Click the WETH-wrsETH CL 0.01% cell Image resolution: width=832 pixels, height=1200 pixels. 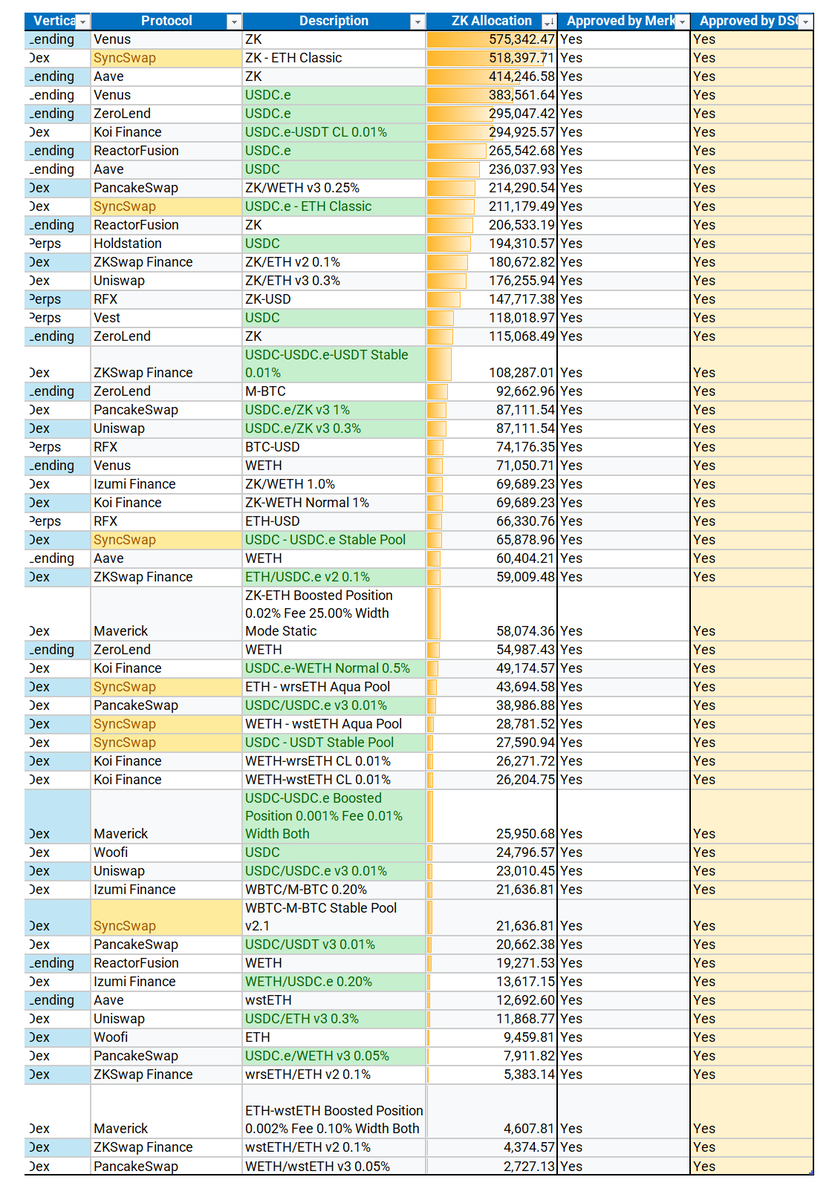point(334,761)
